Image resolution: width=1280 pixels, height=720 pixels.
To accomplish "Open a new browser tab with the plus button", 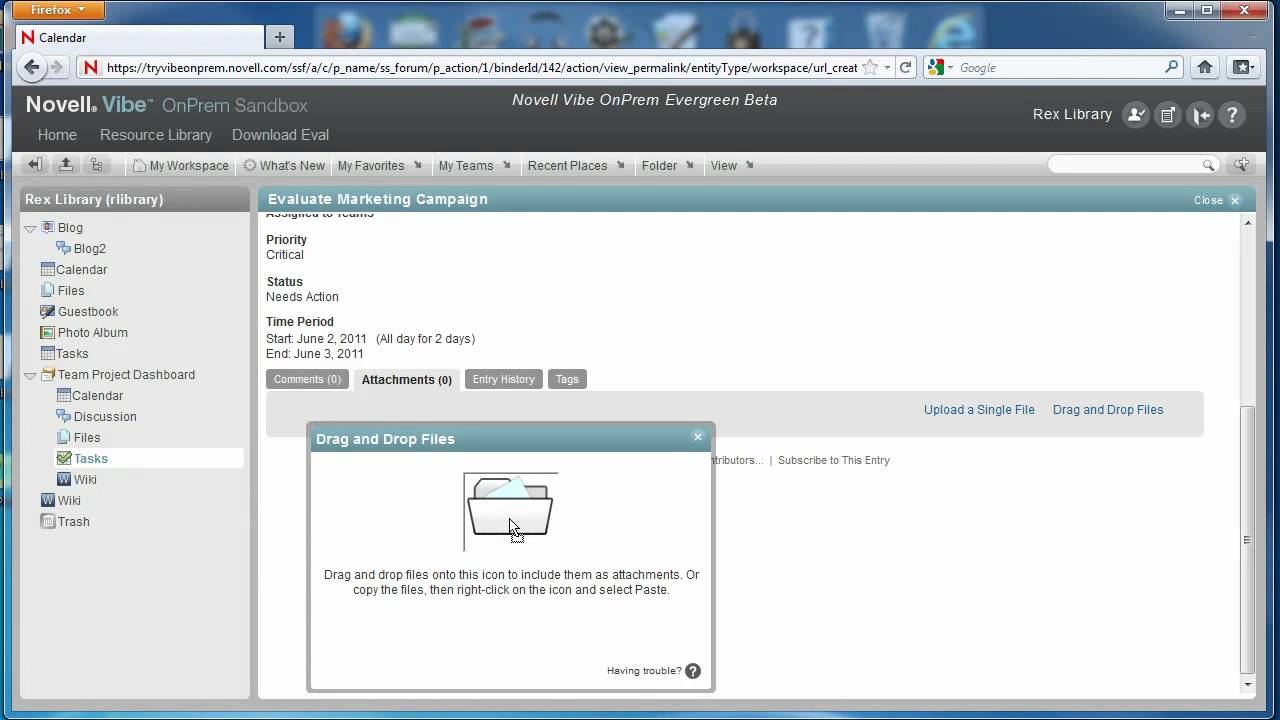I will [279, 37].
